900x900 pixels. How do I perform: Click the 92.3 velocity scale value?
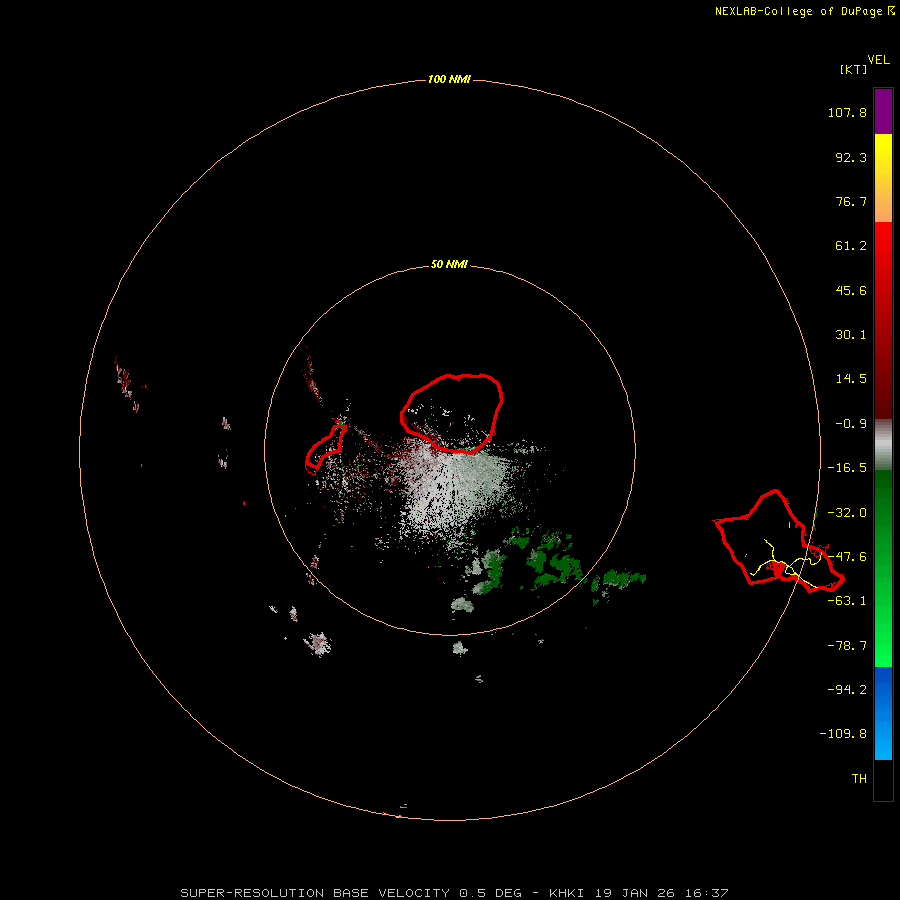[851, 157]
